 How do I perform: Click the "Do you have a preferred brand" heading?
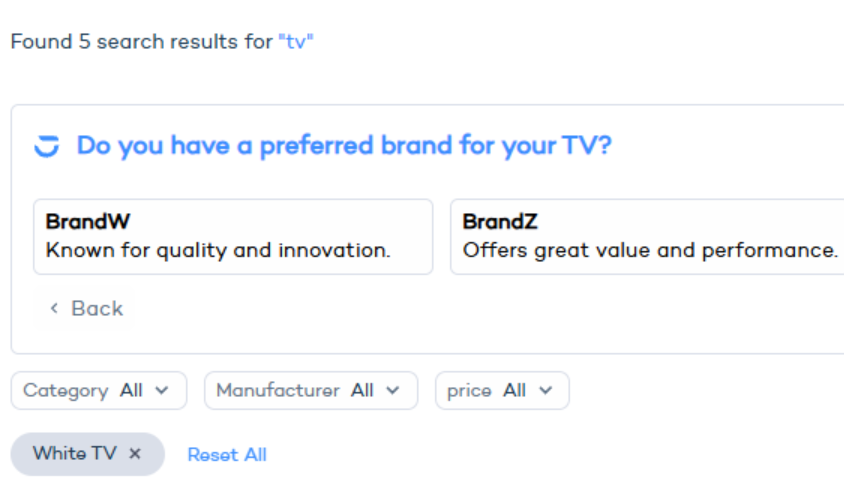[x=344, y=146]
